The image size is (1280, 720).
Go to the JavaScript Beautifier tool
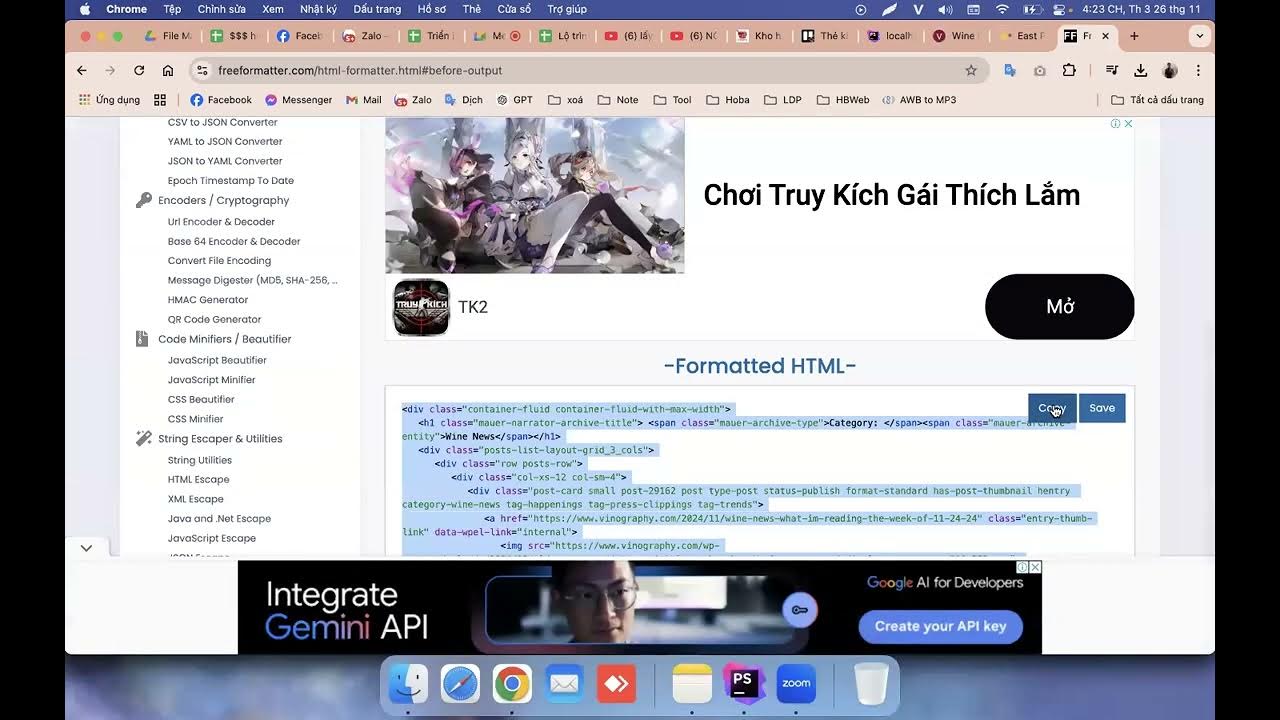217,360
